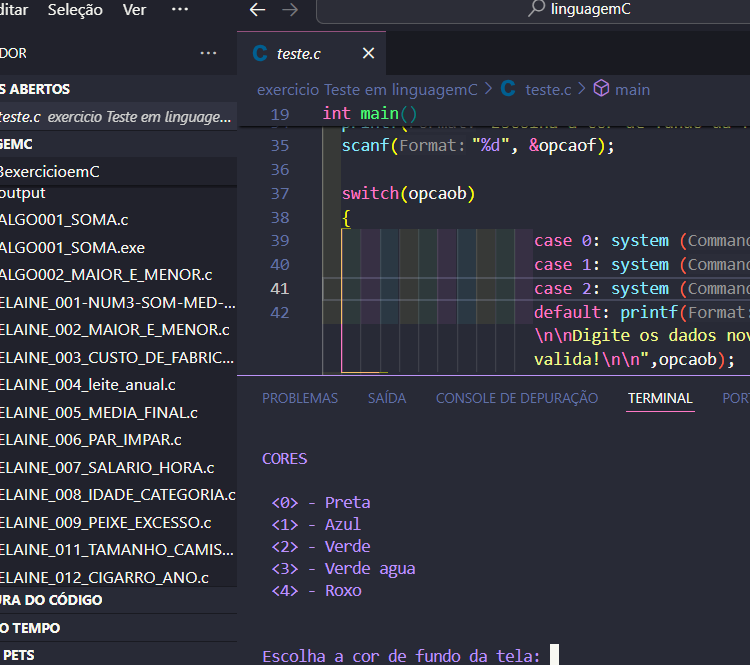Open explorer panel more actions ellipsis

tap(209, 53)
